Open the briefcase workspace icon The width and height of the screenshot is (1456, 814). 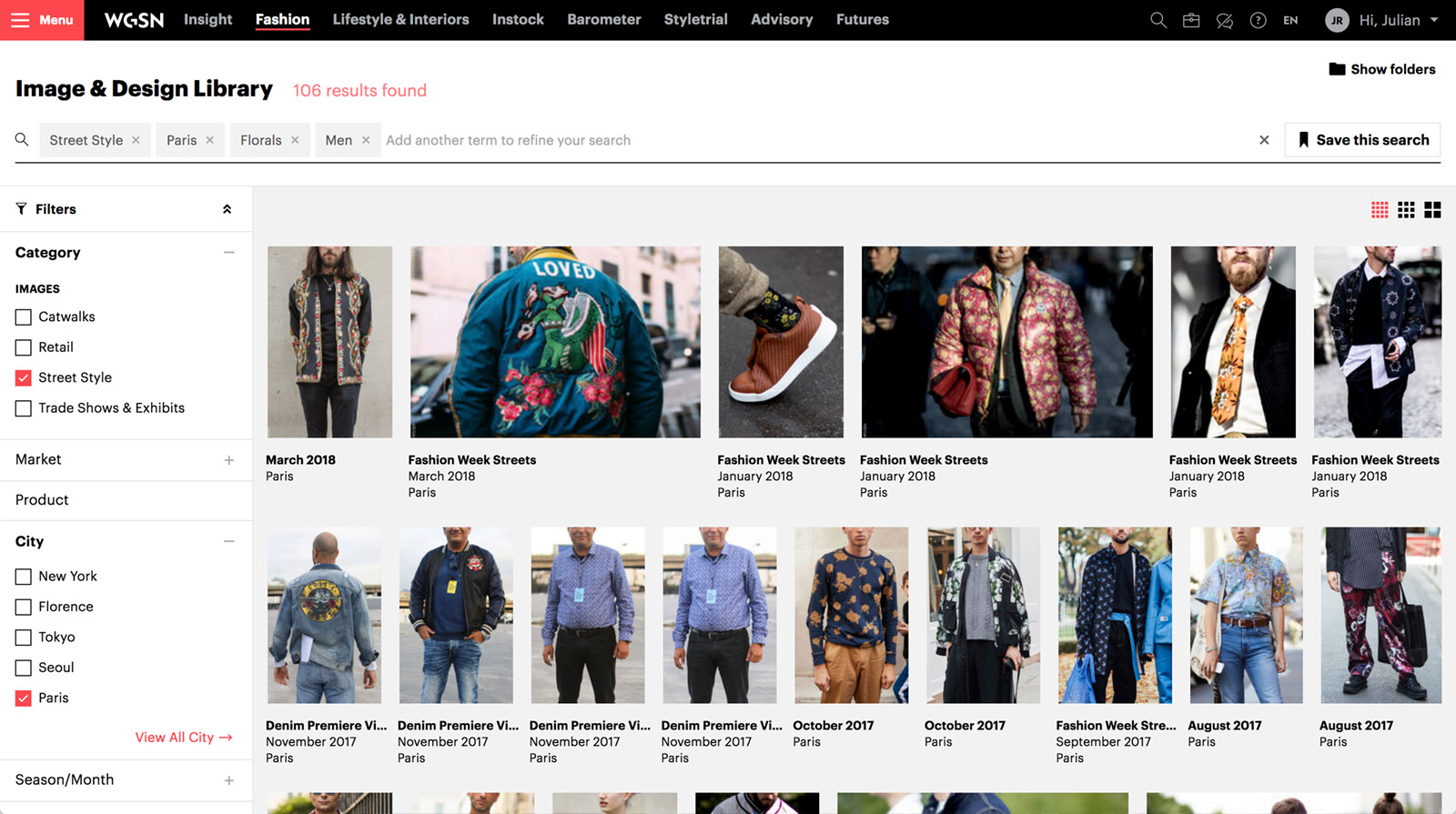pos(1191,20)
